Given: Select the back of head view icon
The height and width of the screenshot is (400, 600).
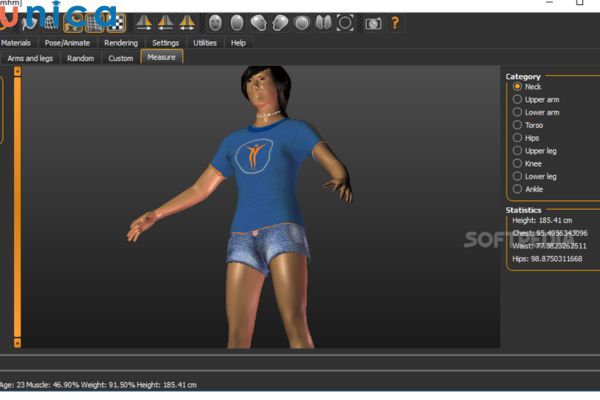Looking at the screenshot, I should [237, 22].
